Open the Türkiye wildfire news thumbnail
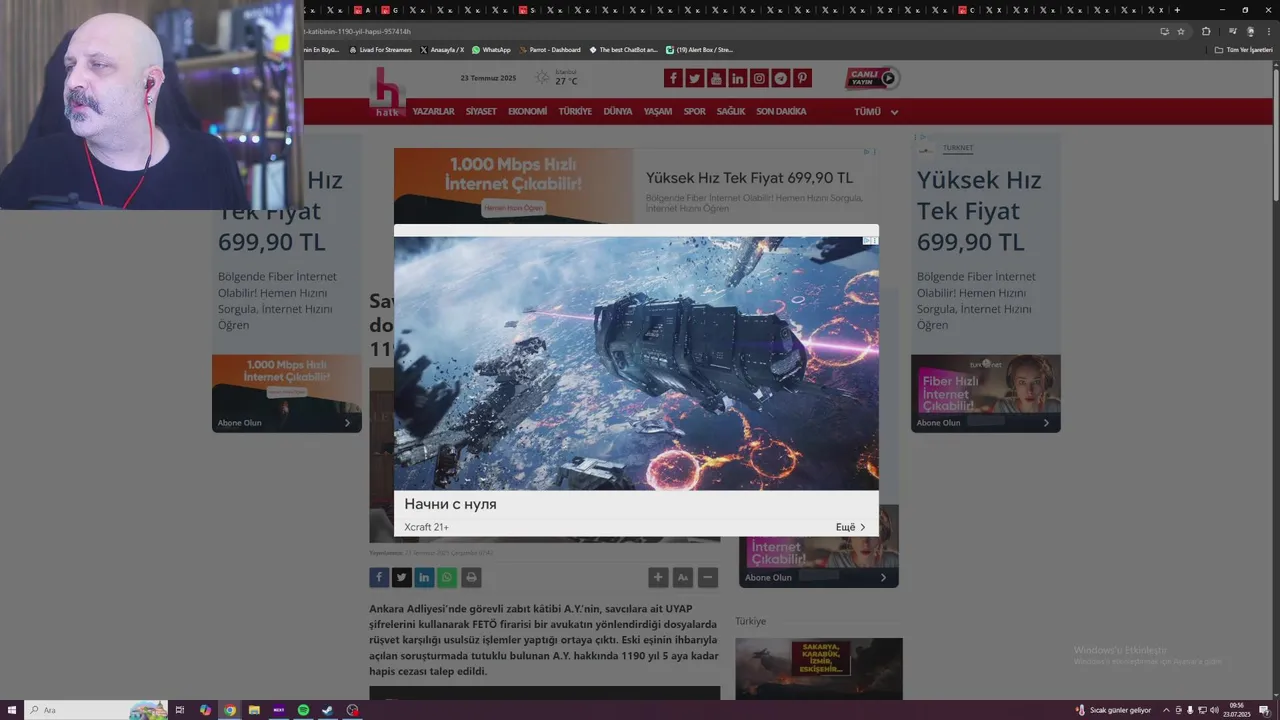 point(818,669)
